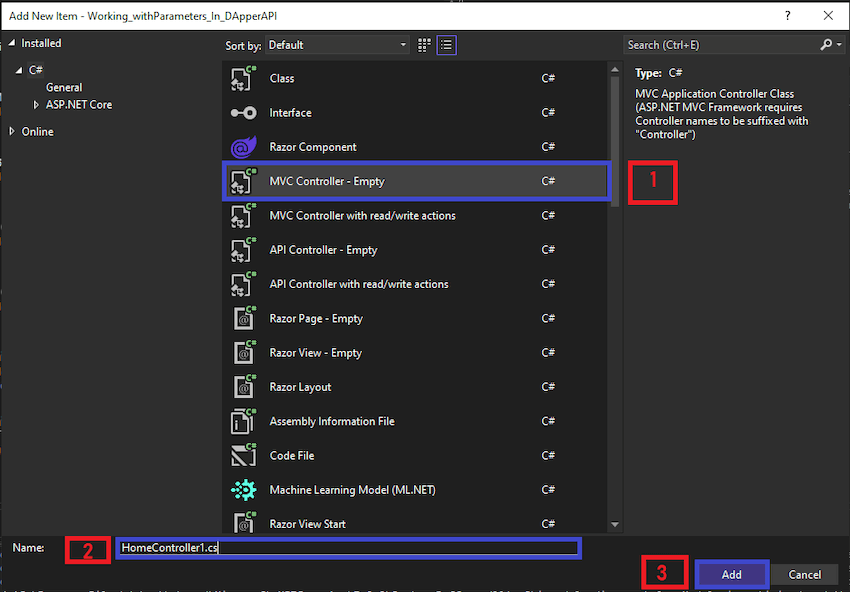
Task: Click the Razor View - Empty icon
Action: (x=244, y=352)
